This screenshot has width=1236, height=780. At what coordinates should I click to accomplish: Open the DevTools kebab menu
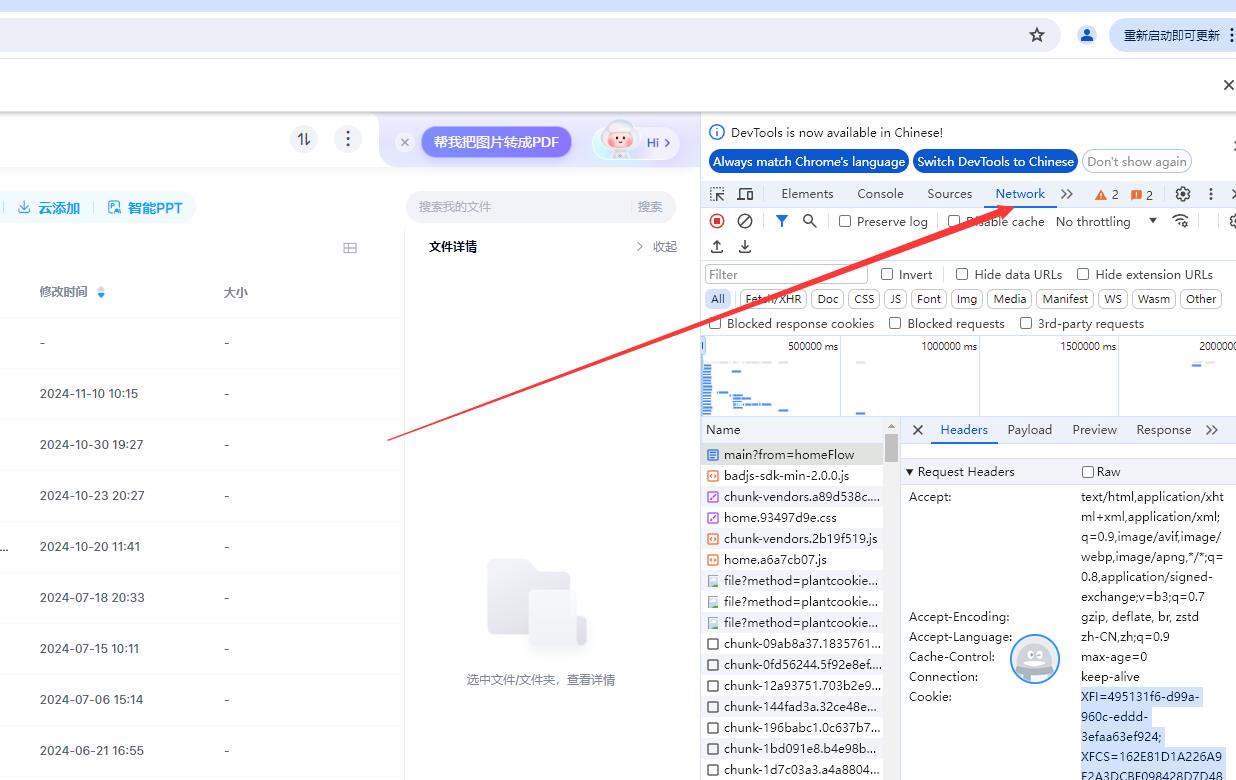(x=1210, y=193)
